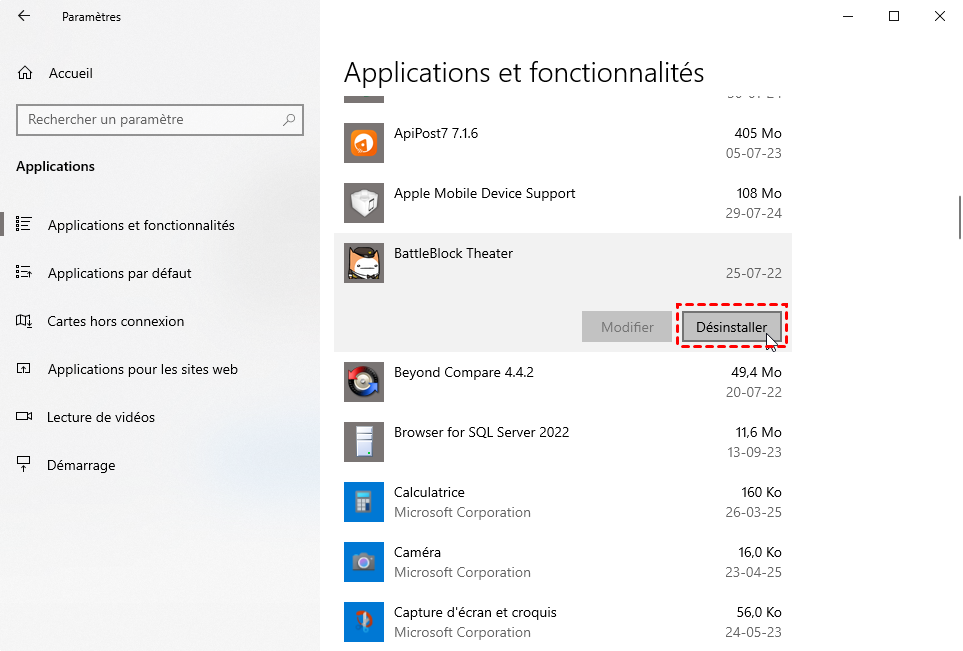This screenshot has width=963, height=651.
Task: Go to Cartes hors connexion
Action: 115,321
